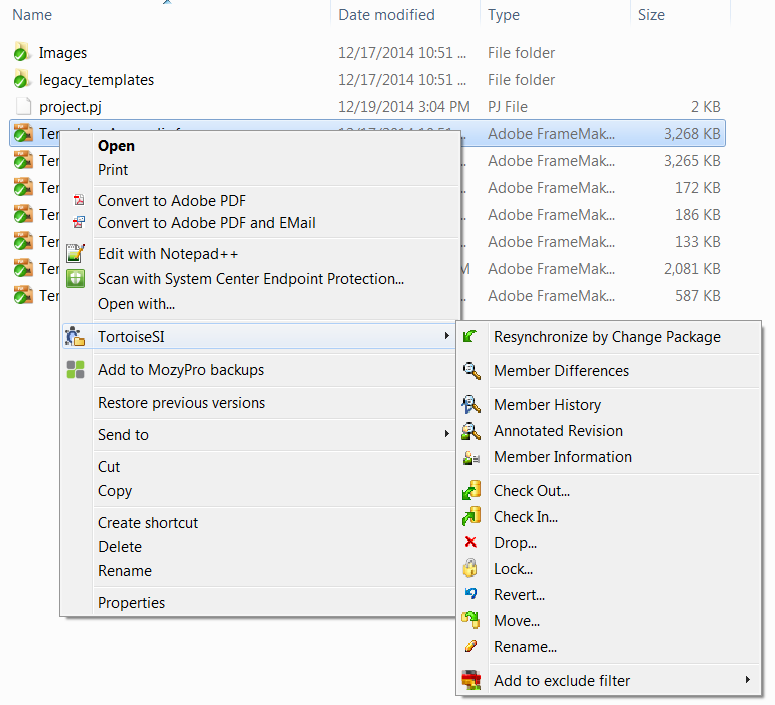Click the Revert blue arrow icon

pyautogui.click(x=470, y=595)
